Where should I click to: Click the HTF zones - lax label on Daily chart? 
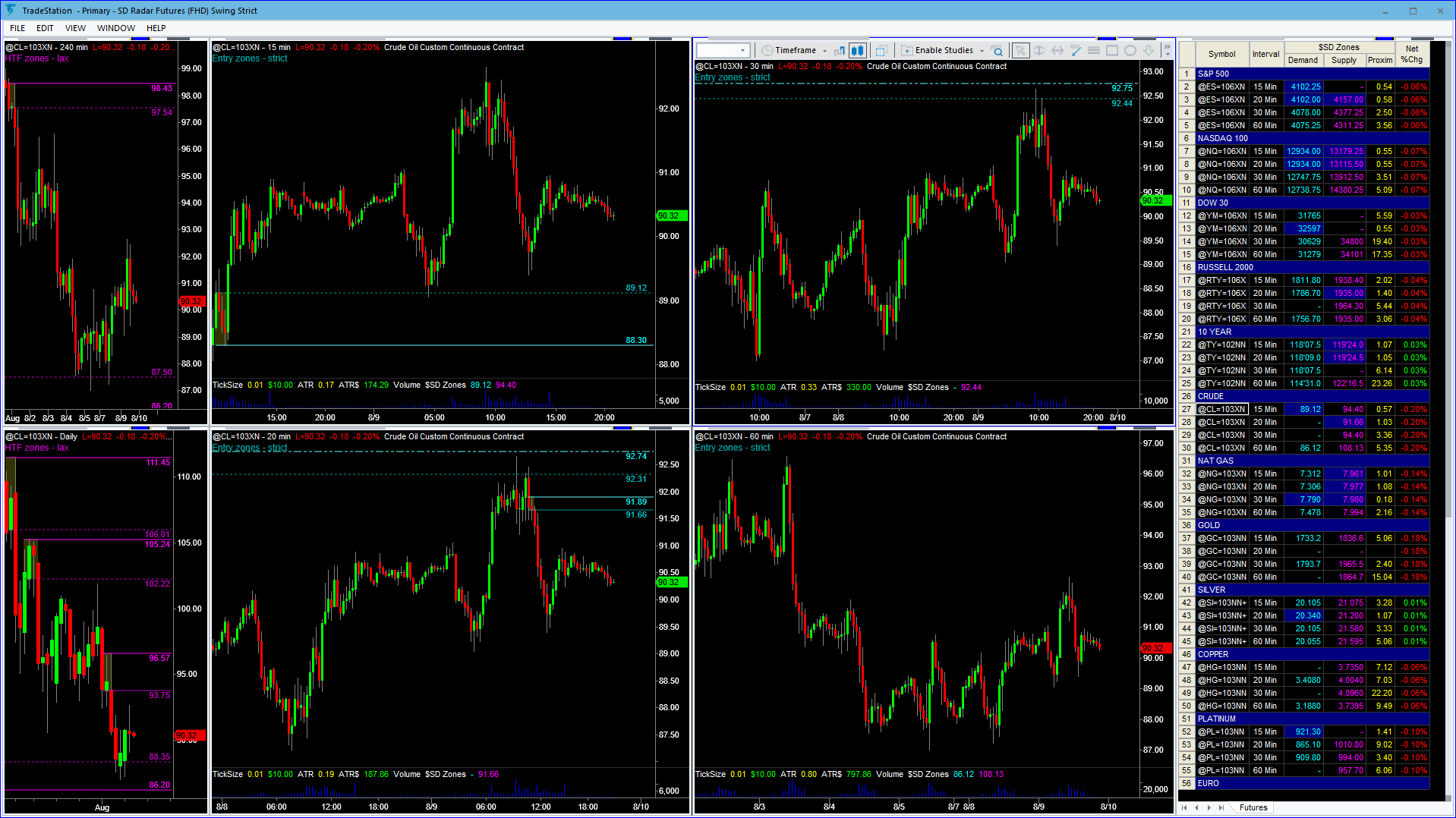[37, 448]
